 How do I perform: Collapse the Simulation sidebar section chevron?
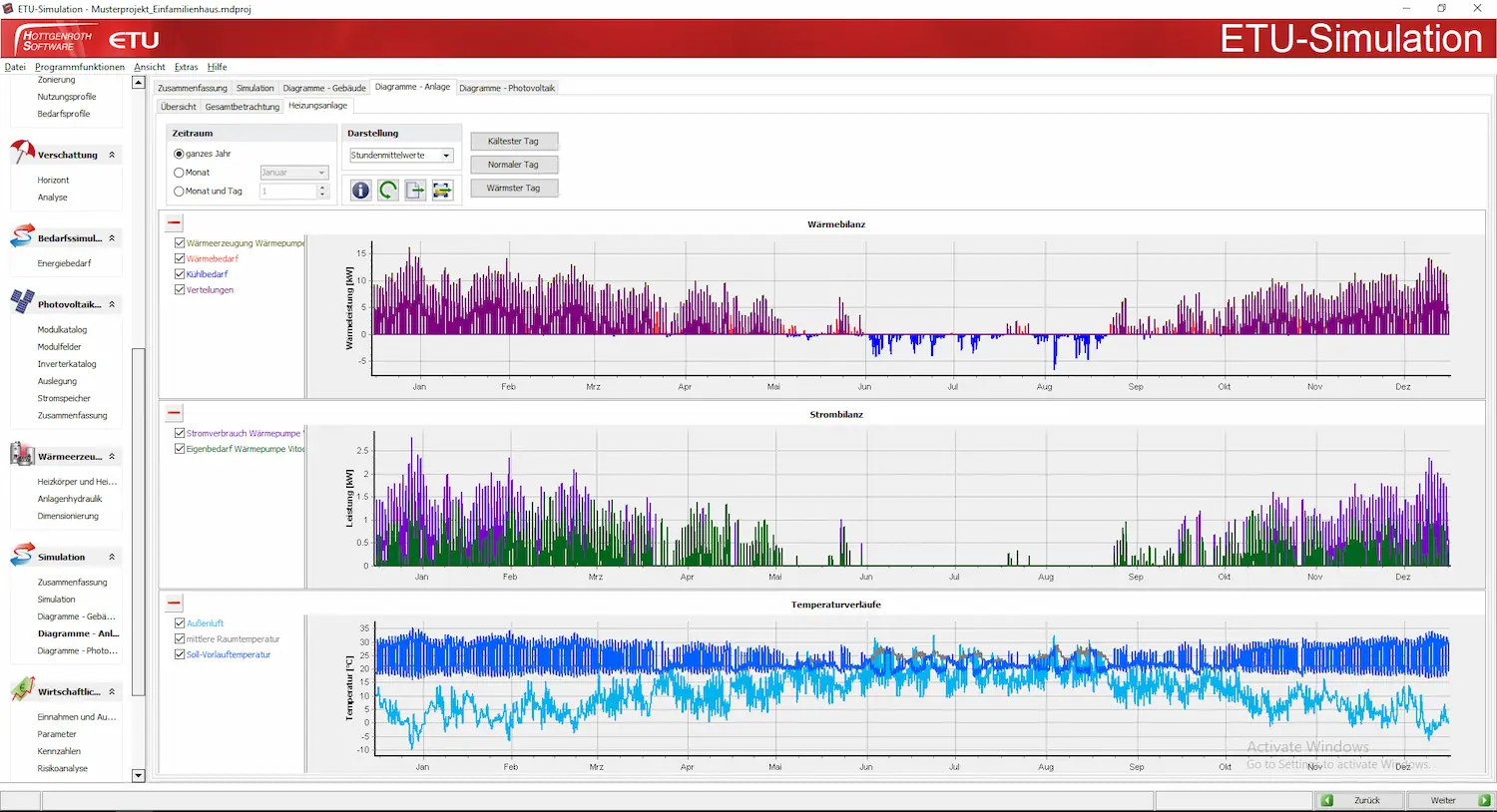point(112,557)
